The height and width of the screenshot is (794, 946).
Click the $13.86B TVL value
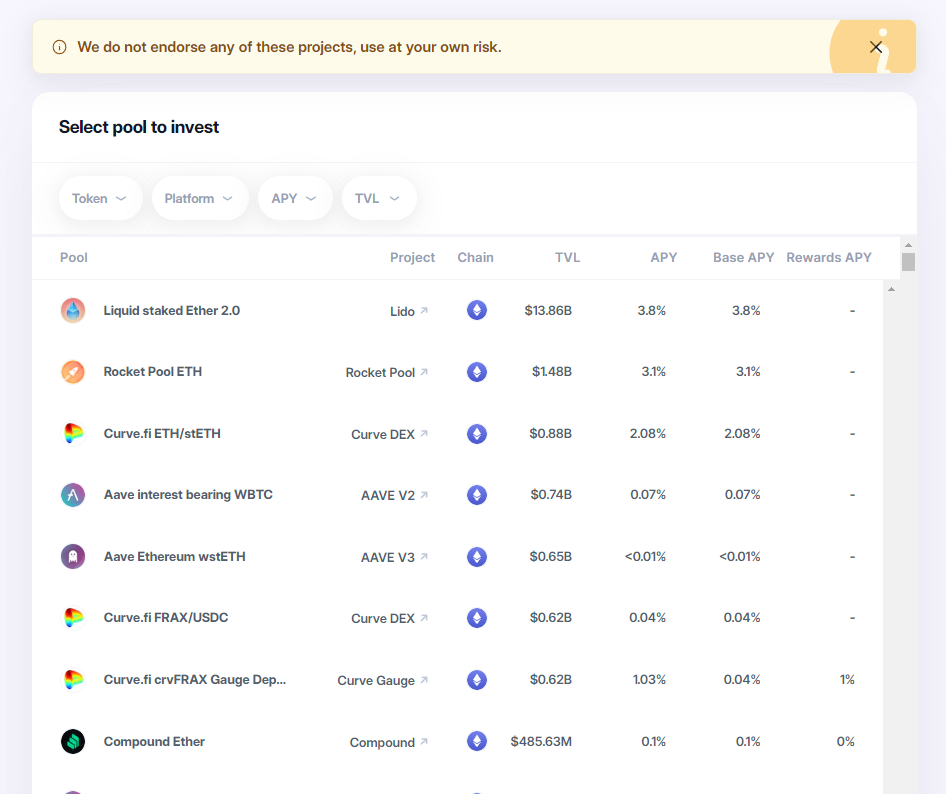point(548,311)
